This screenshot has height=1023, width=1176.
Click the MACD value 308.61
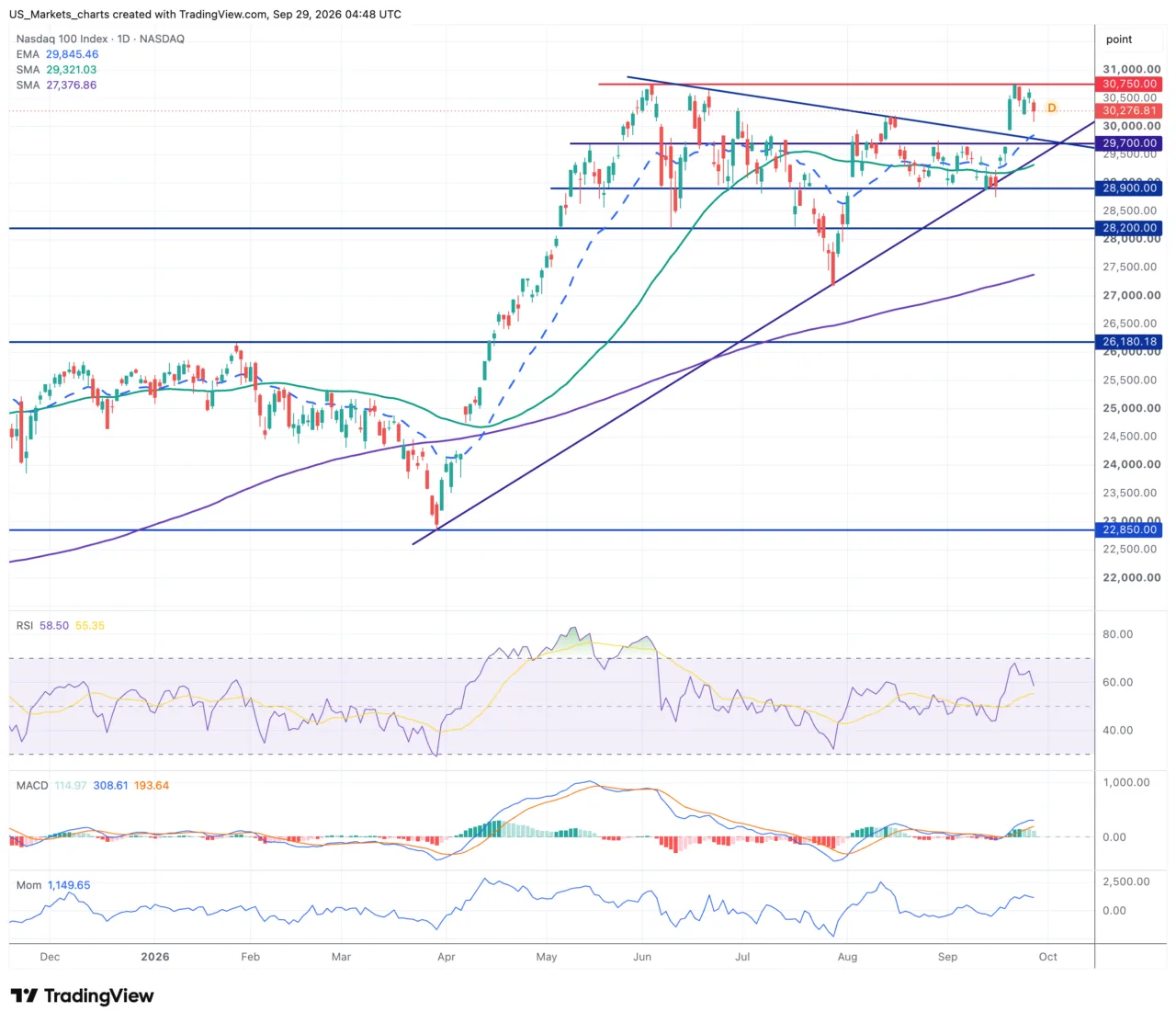point(110,786)
